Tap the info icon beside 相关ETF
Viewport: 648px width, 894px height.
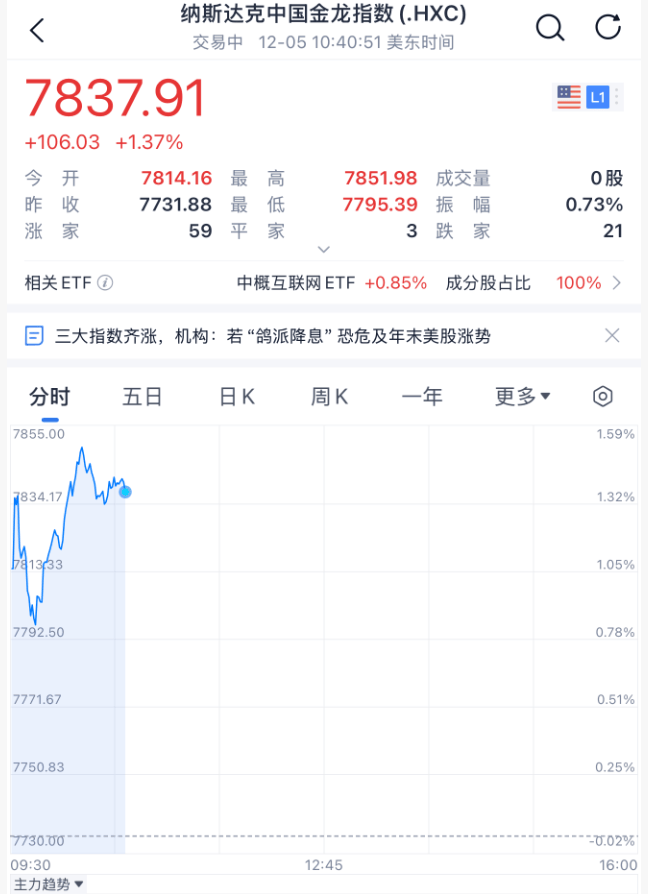(105, 283)
